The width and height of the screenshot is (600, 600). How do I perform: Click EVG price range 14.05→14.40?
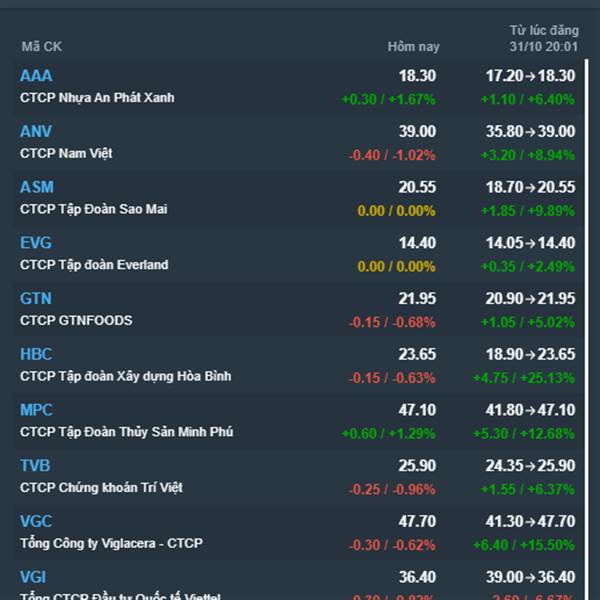click(530, 243)
